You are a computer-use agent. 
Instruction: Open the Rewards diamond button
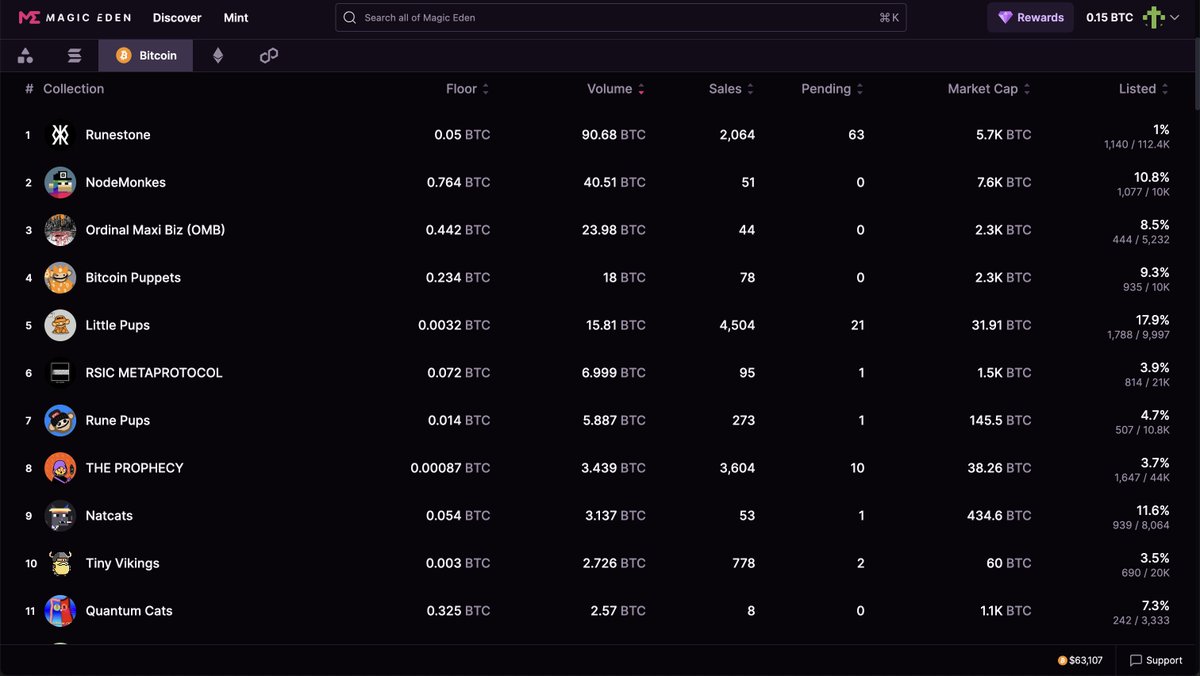click(x=1030, y=17)
